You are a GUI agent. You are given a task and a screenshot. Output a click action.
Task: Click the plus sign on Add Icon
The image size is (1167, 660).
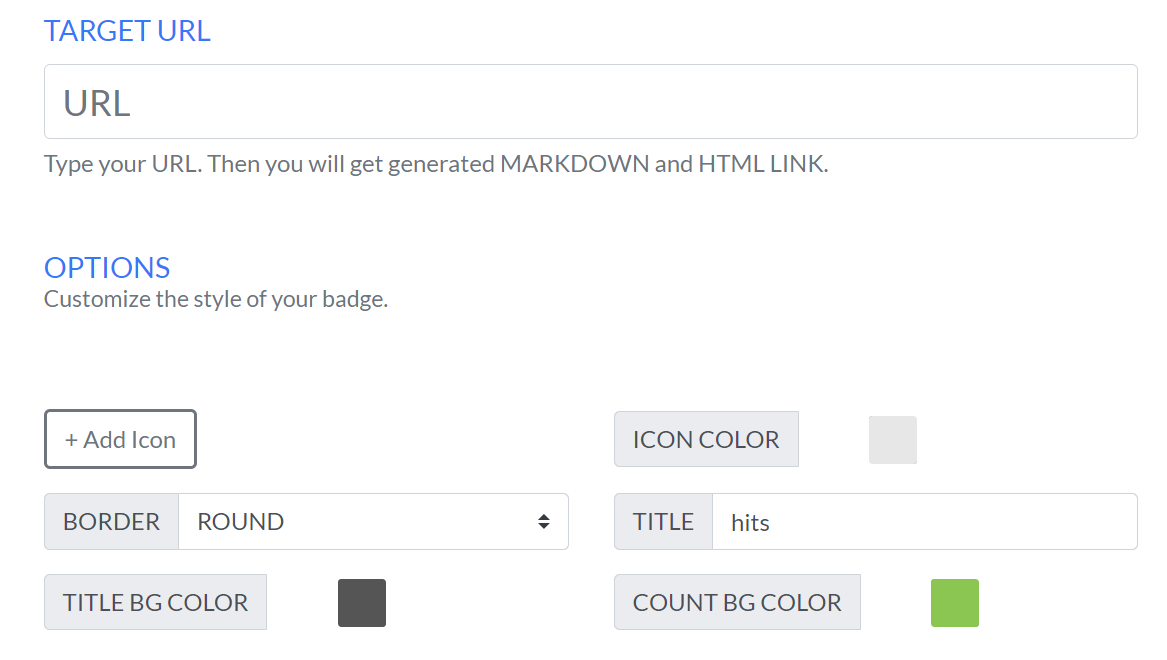pos(71,440)
